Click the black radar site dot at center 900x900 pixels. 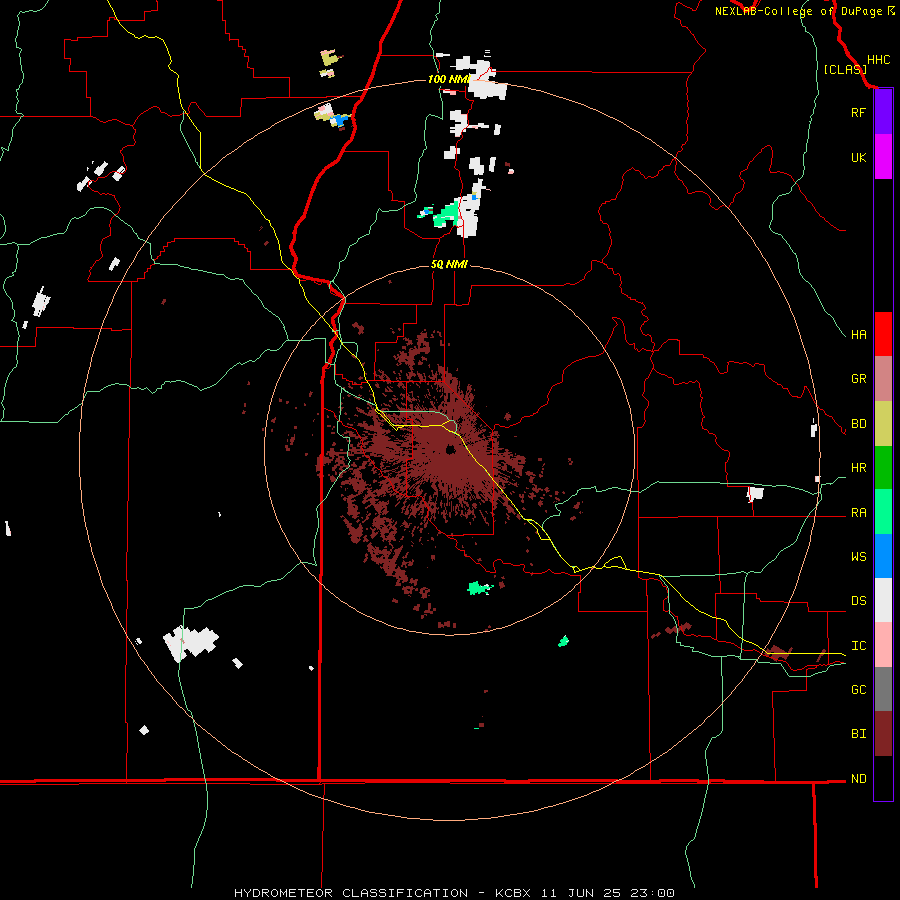451,449
